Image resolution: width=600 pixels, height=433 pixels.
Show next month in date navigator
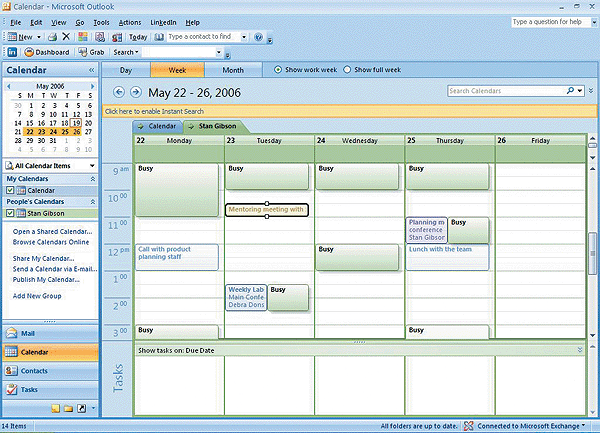coord(92,86)
